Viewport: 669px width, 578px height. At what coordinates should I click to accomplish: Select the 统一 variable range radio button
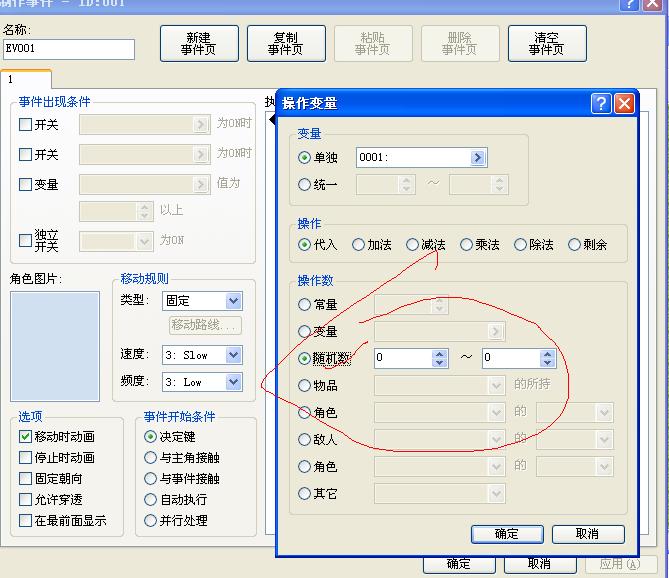pos(304,185)
